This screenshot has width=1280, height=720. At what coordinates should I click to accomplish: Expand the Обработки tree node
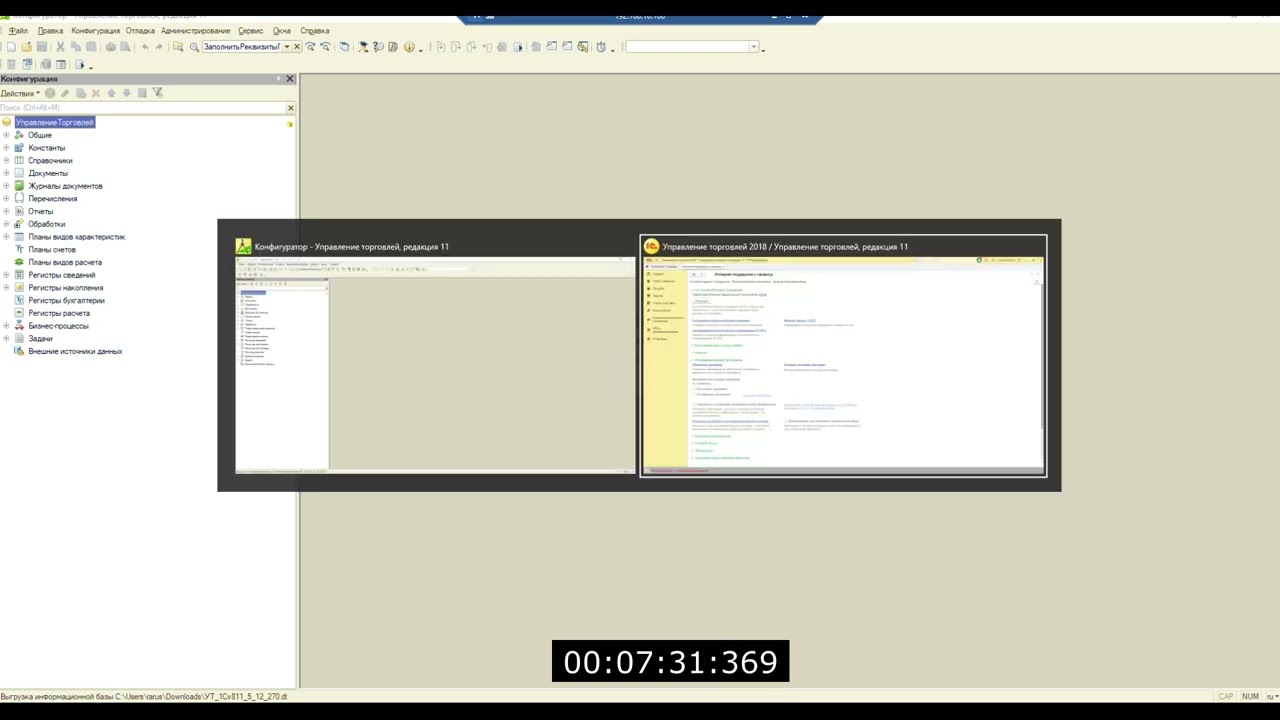click(x=6, y=224)
